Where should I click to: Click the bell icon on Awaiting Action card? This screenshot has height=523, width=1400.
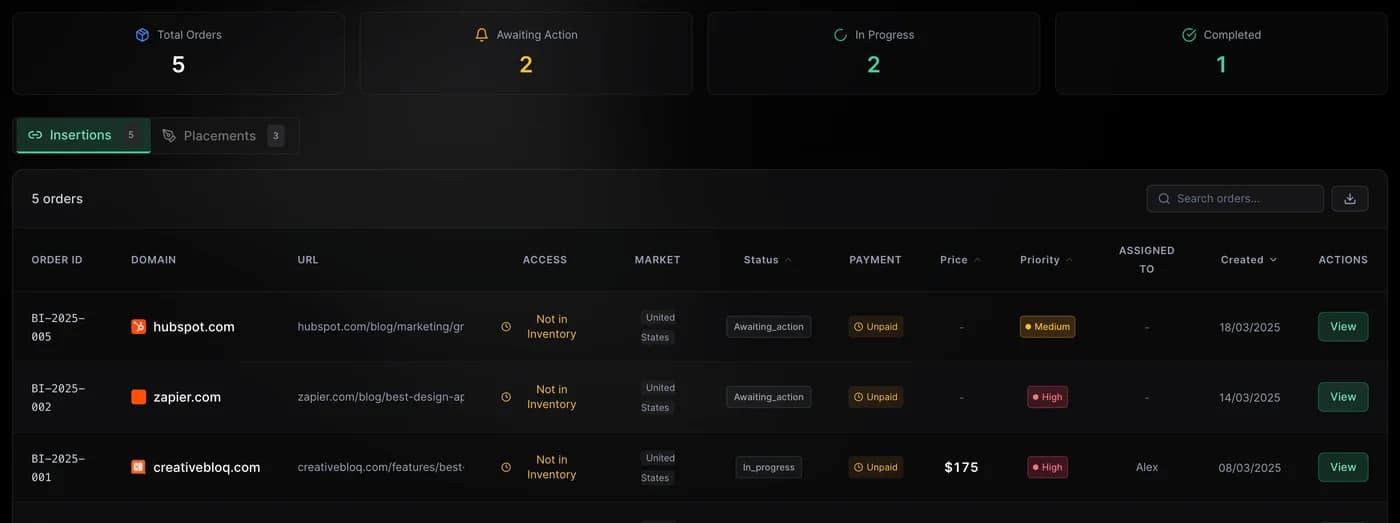tap(482, 35)
